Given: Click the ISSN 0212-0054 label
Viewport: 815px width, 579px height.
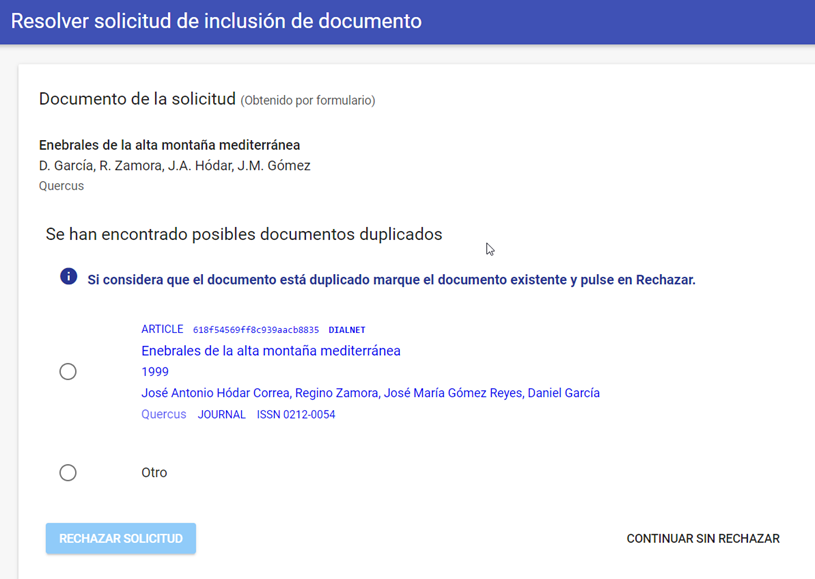Looking at the screenshot, I should pyautogui.click(x=296, y=414).
